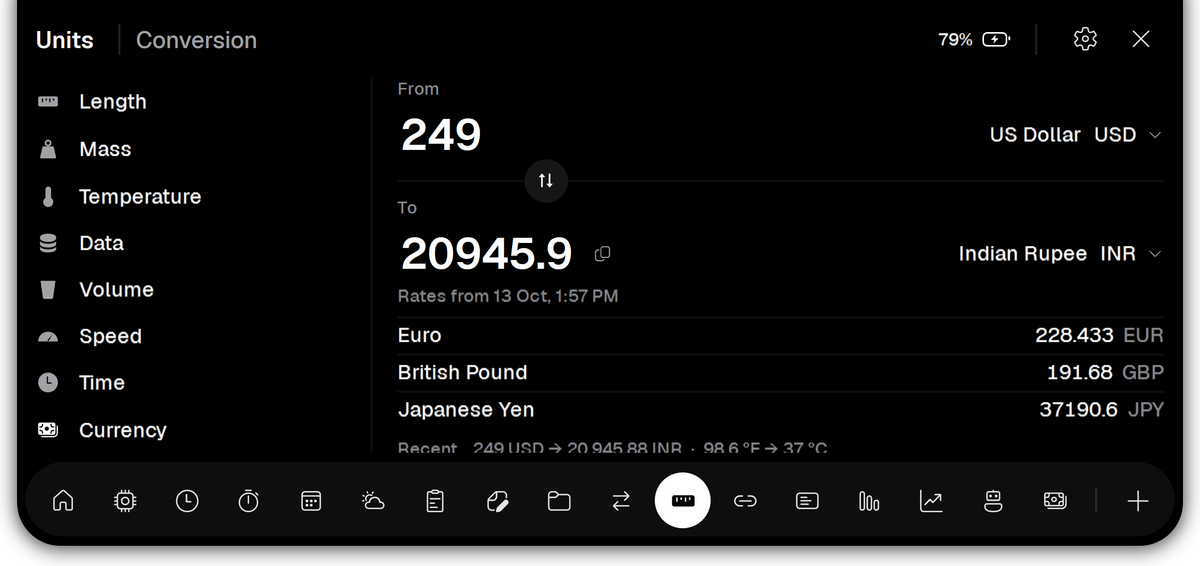Open the folder icon in the dock
1200x566 pixels.
tap(559, 501)
